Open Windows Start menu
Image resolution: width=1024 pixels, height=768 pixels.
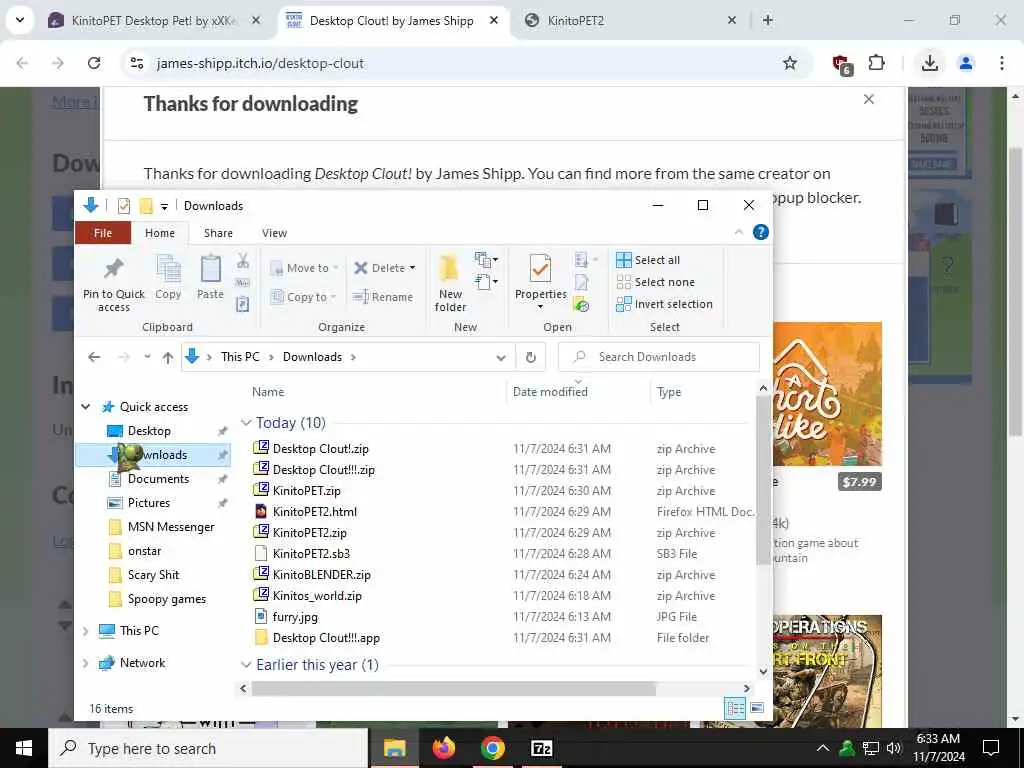24,748
